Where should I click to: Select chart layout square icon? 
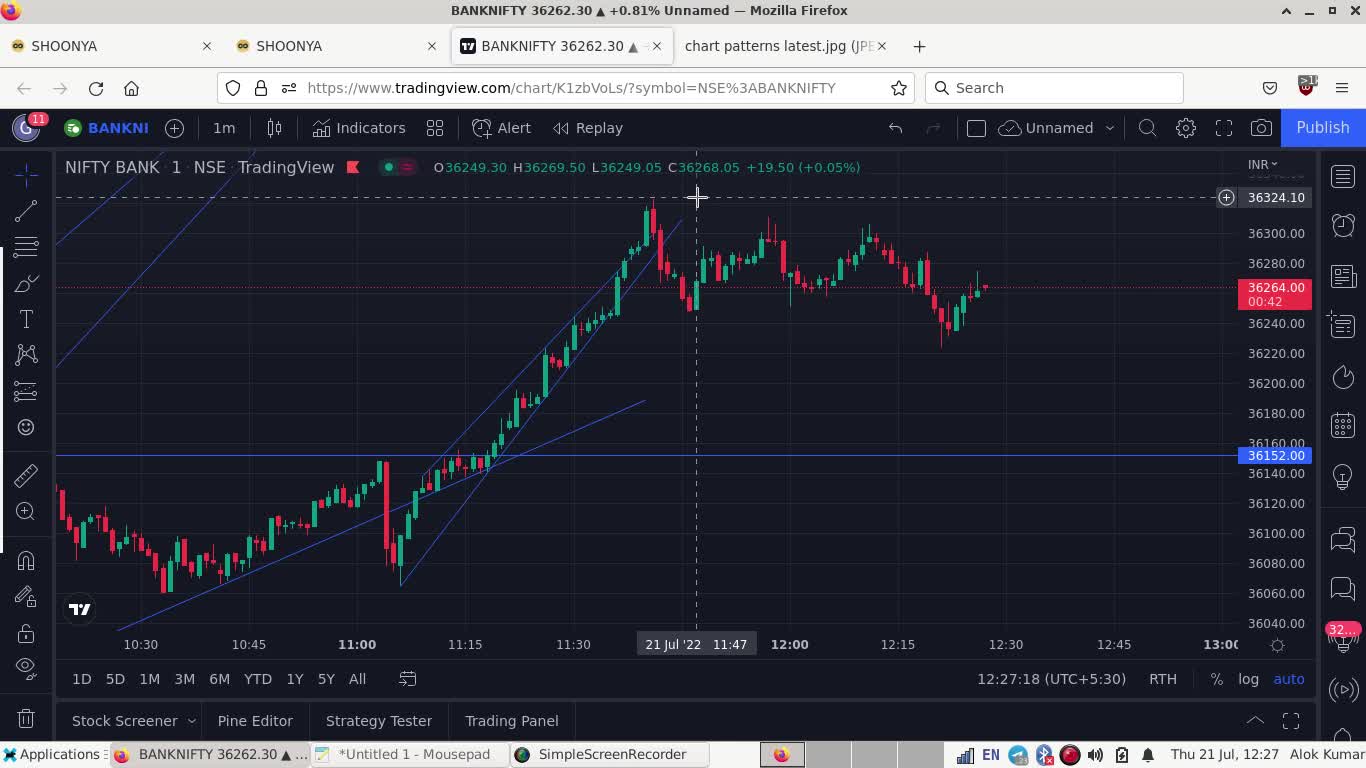tap(976, 128)
